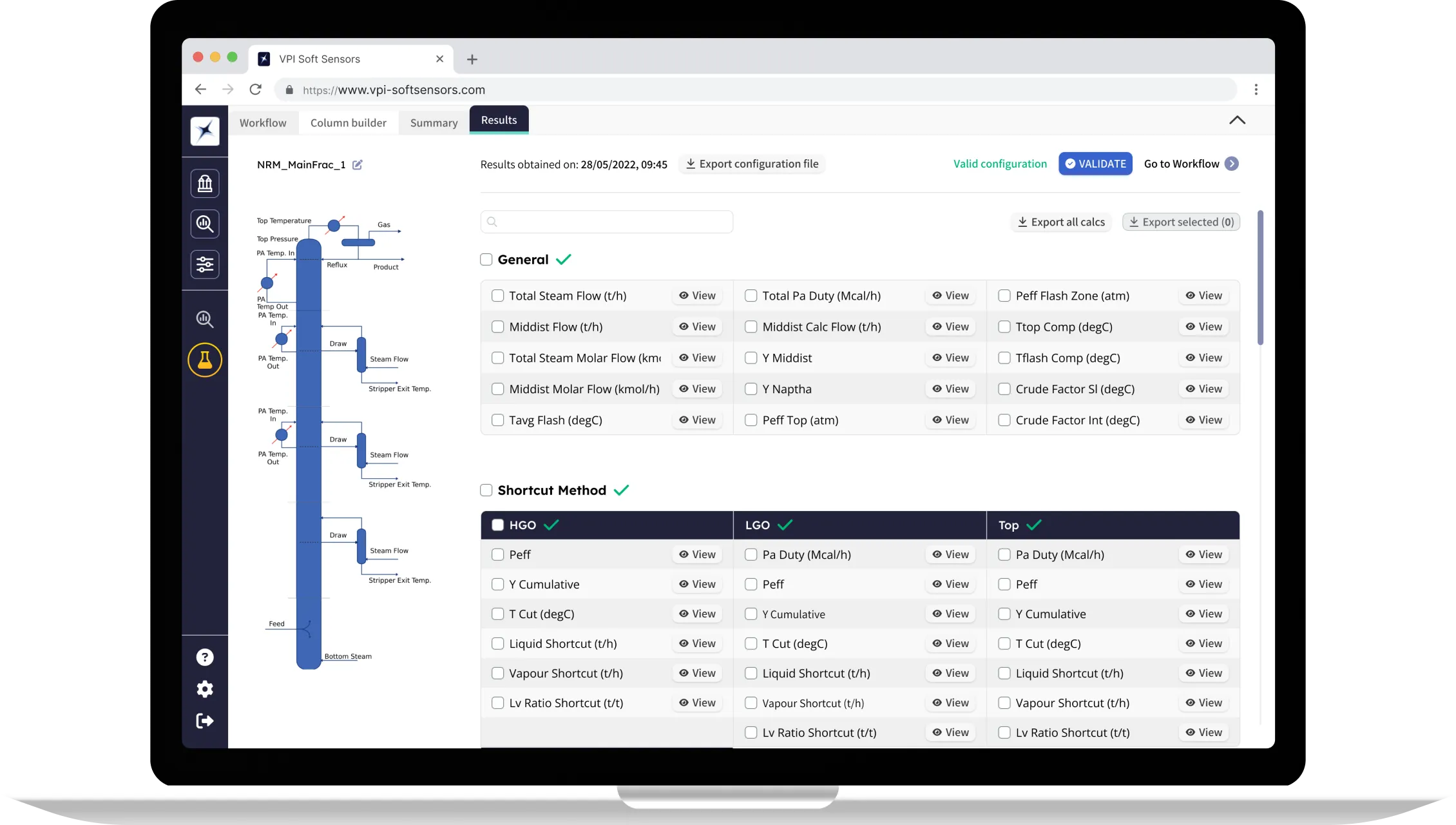
Task: Click the VPI star logo at top left
Action: 205,131
